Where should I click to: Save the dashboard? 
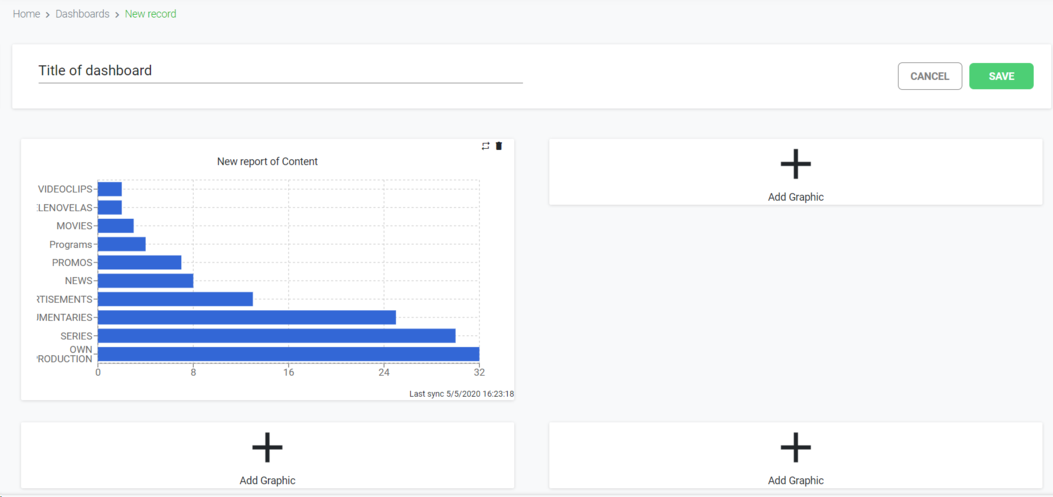click(x=1001, y=76)
